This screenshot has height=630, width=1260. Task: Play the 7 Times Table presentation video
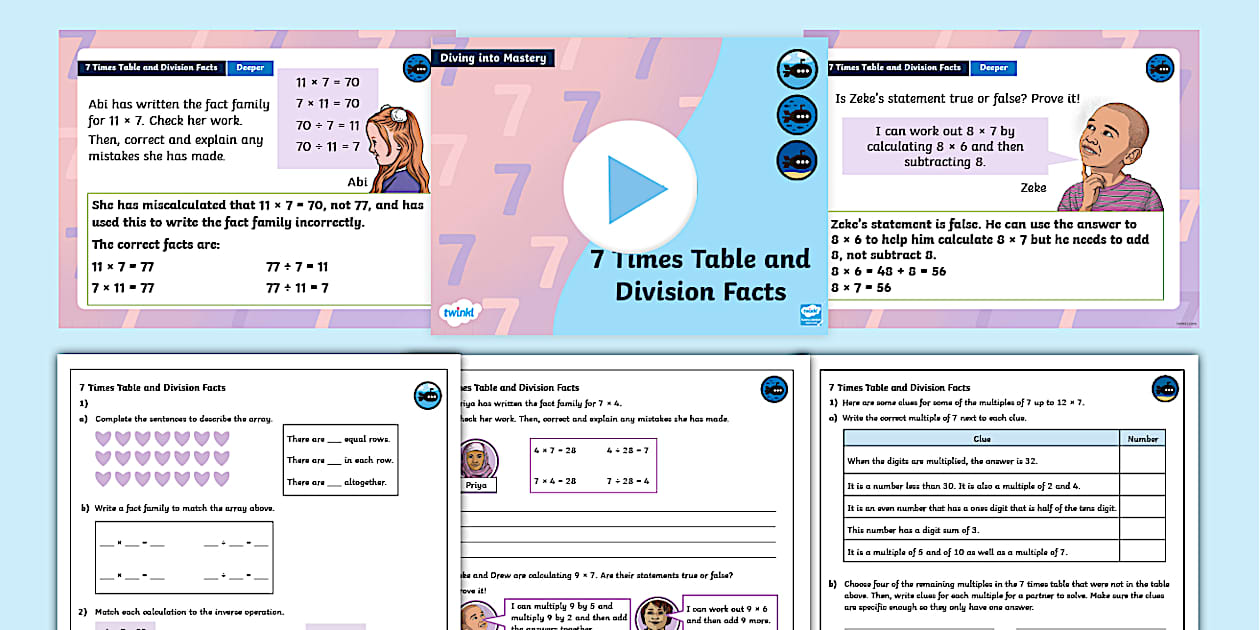[629, 188]
